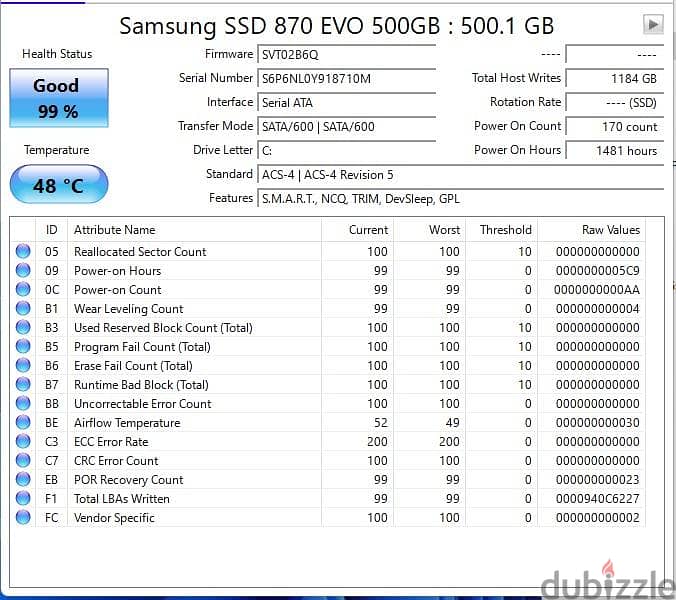Click the Features field listing S.M.A.R.T., NCQ
This screenshot has width=676, height=600.
[x=460, y=199]
